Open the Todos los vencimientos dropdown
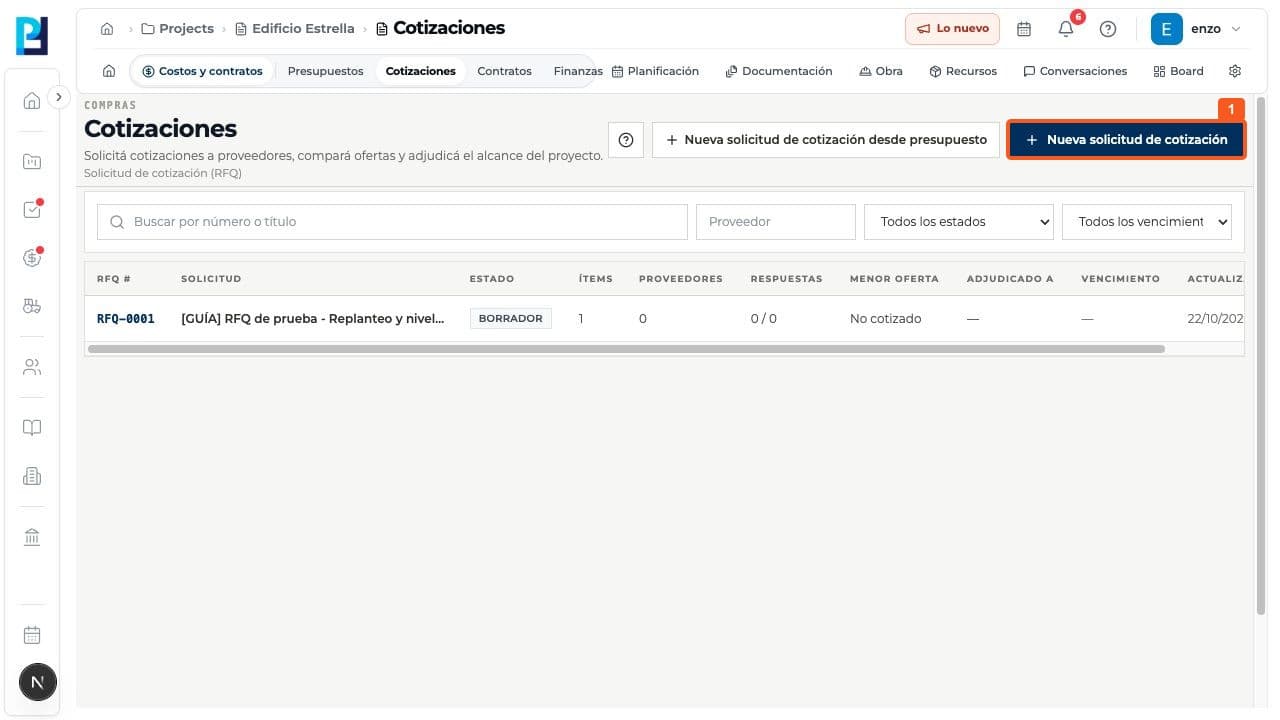 click(1147, 222)
